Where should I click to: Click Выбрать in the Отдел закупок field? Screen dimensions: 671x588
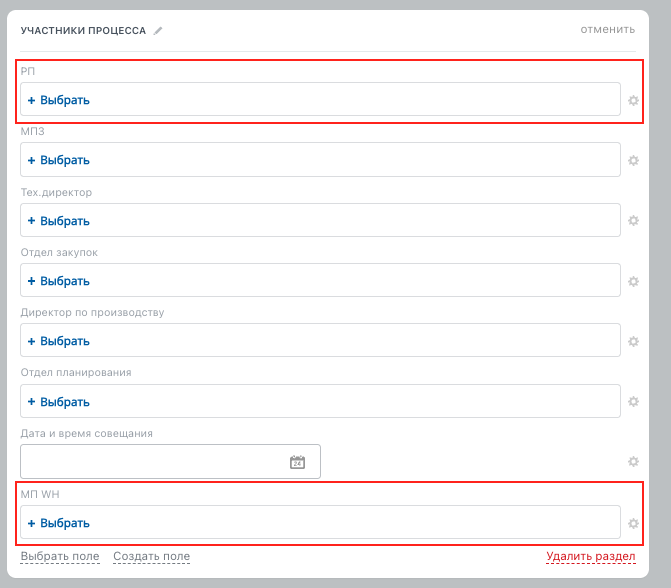(59, 281)
